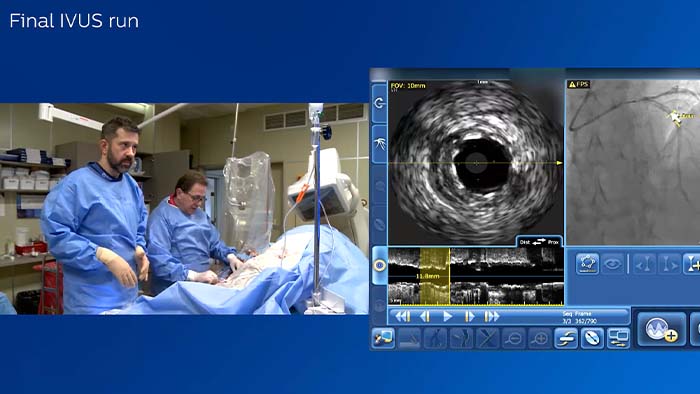This screenshot has width=700, height=394.
Task: Select the vessel branch tree sidebar icon
Action: pyautogui.click(x=379, y=144)
